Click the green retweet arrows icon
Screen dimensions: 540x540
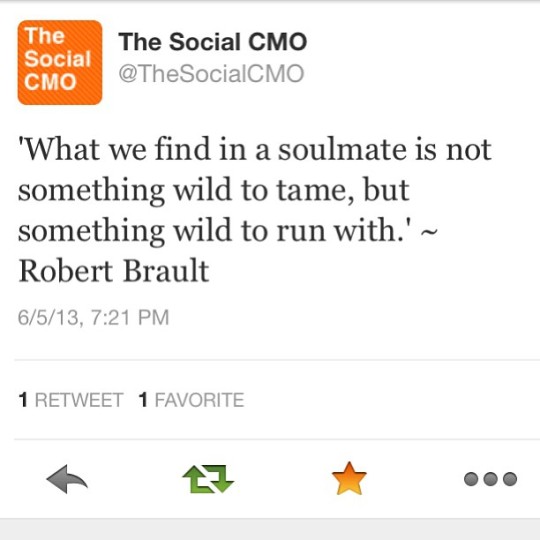[208, 479]
